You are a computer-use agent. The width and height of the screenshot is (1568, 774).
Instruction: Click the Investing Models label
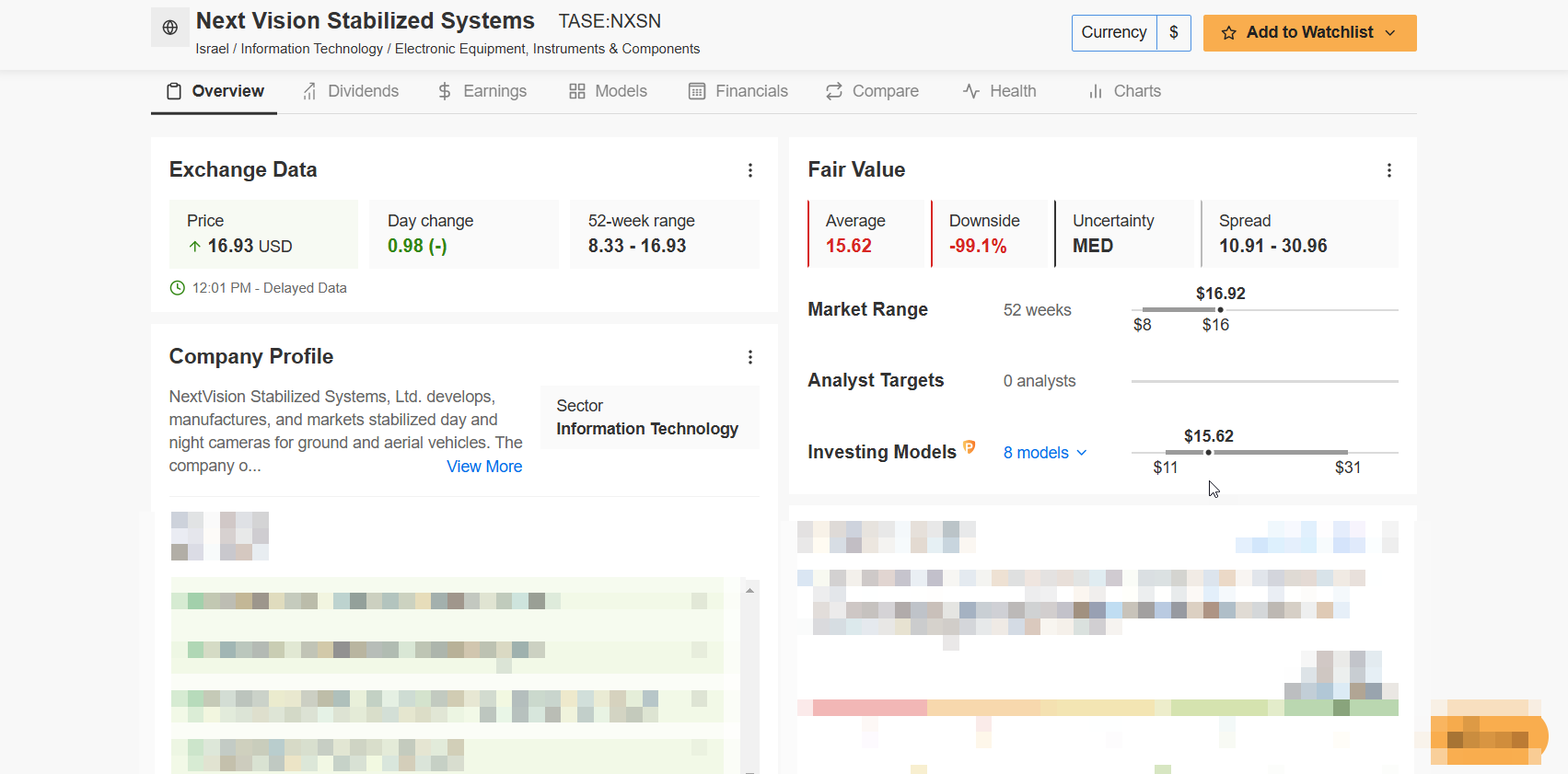(x=882, y=453)
